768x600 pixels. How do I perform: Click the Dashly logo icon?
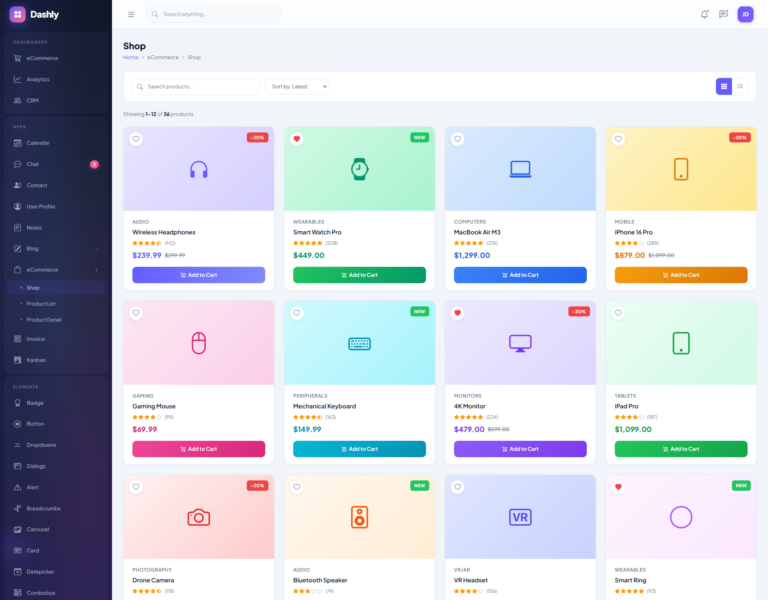coord(17,14)
